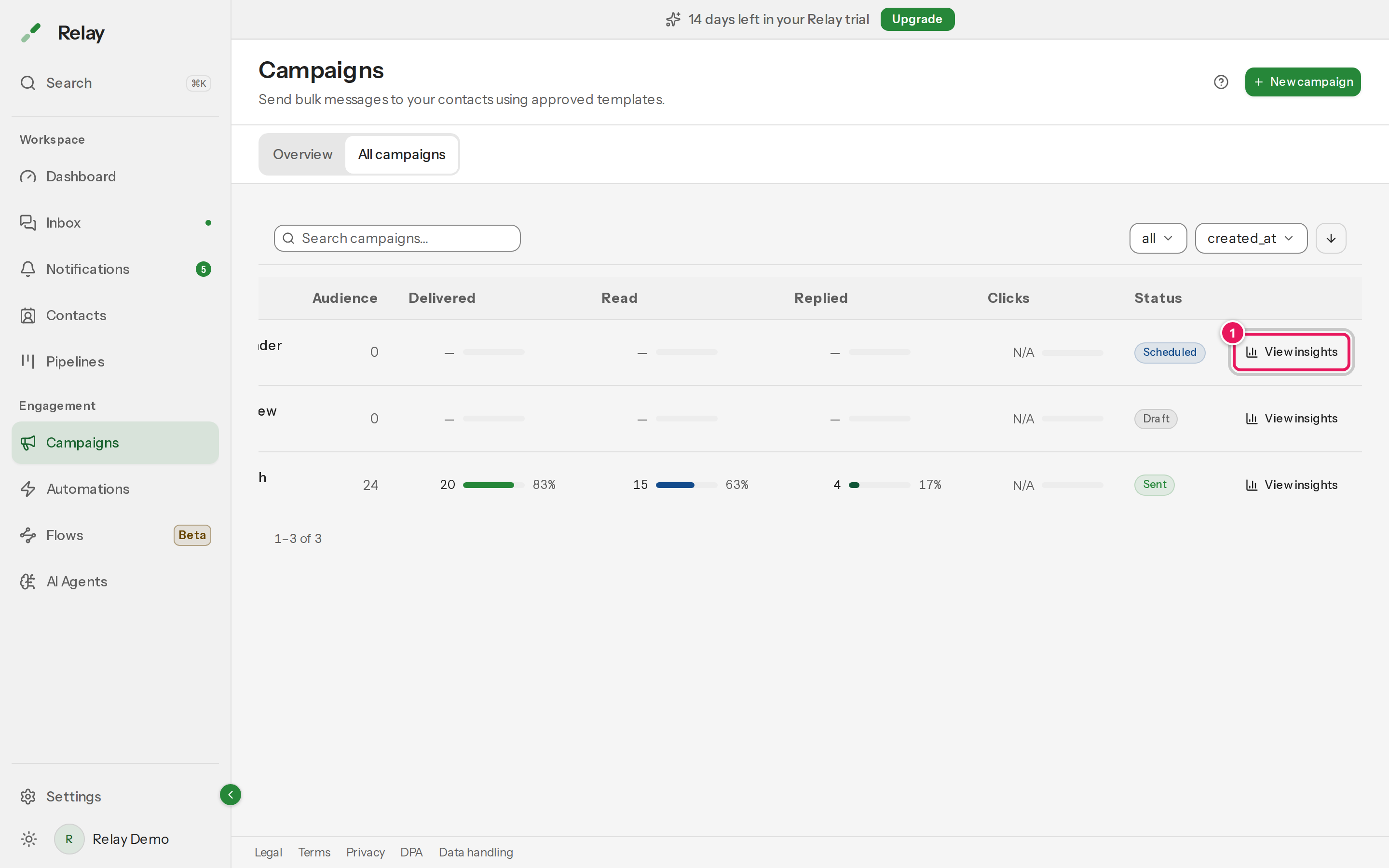Click the Status column header
Viewport: 1389px width, 868px height.
tap(1157, 298)
